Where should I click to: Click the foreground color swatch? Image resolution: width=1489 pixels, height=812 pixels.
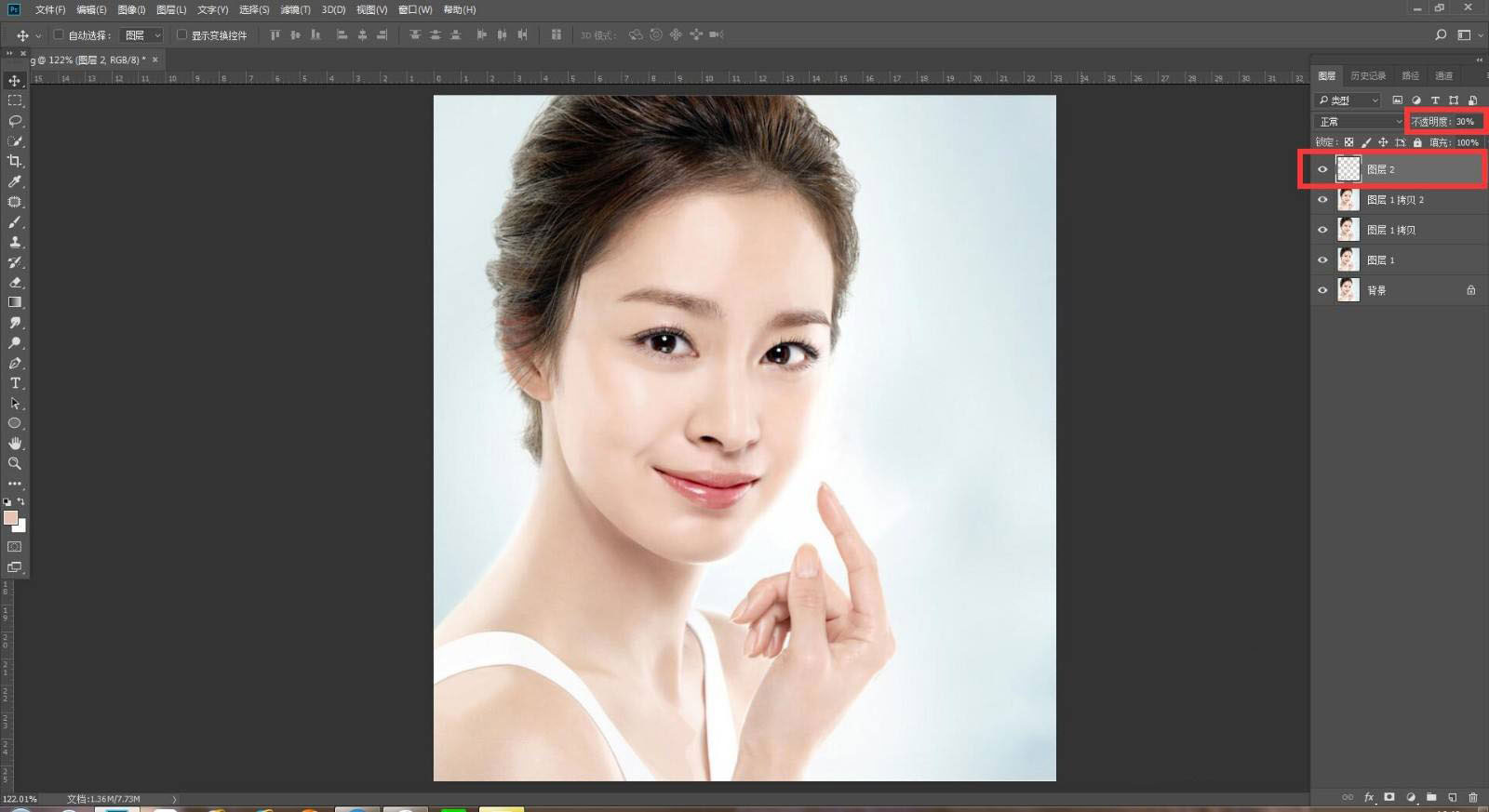pyautogui.click(x=10, y=518)
